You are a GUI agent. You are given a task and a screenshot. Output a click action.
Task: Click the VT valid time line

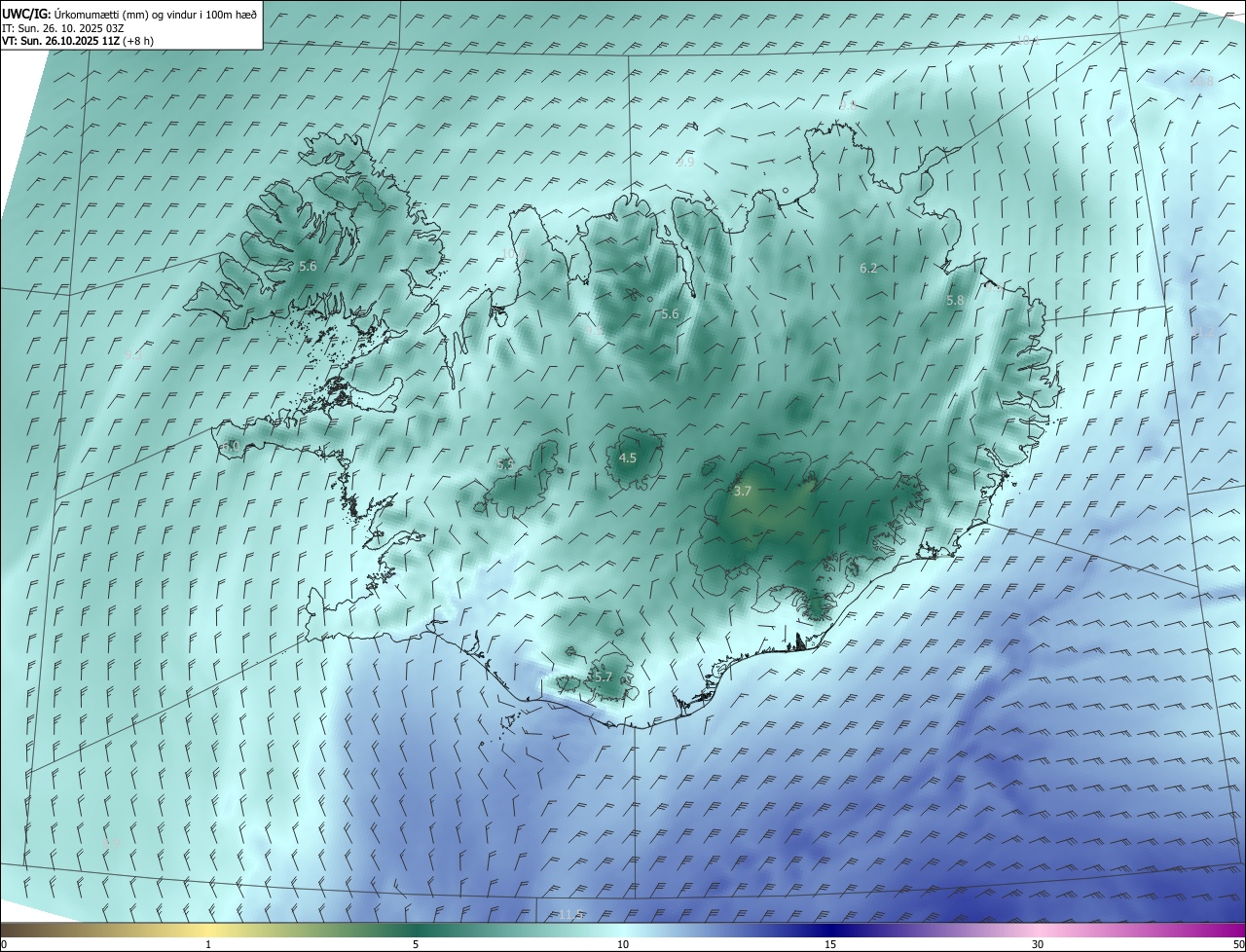click(x=77, y=41)
